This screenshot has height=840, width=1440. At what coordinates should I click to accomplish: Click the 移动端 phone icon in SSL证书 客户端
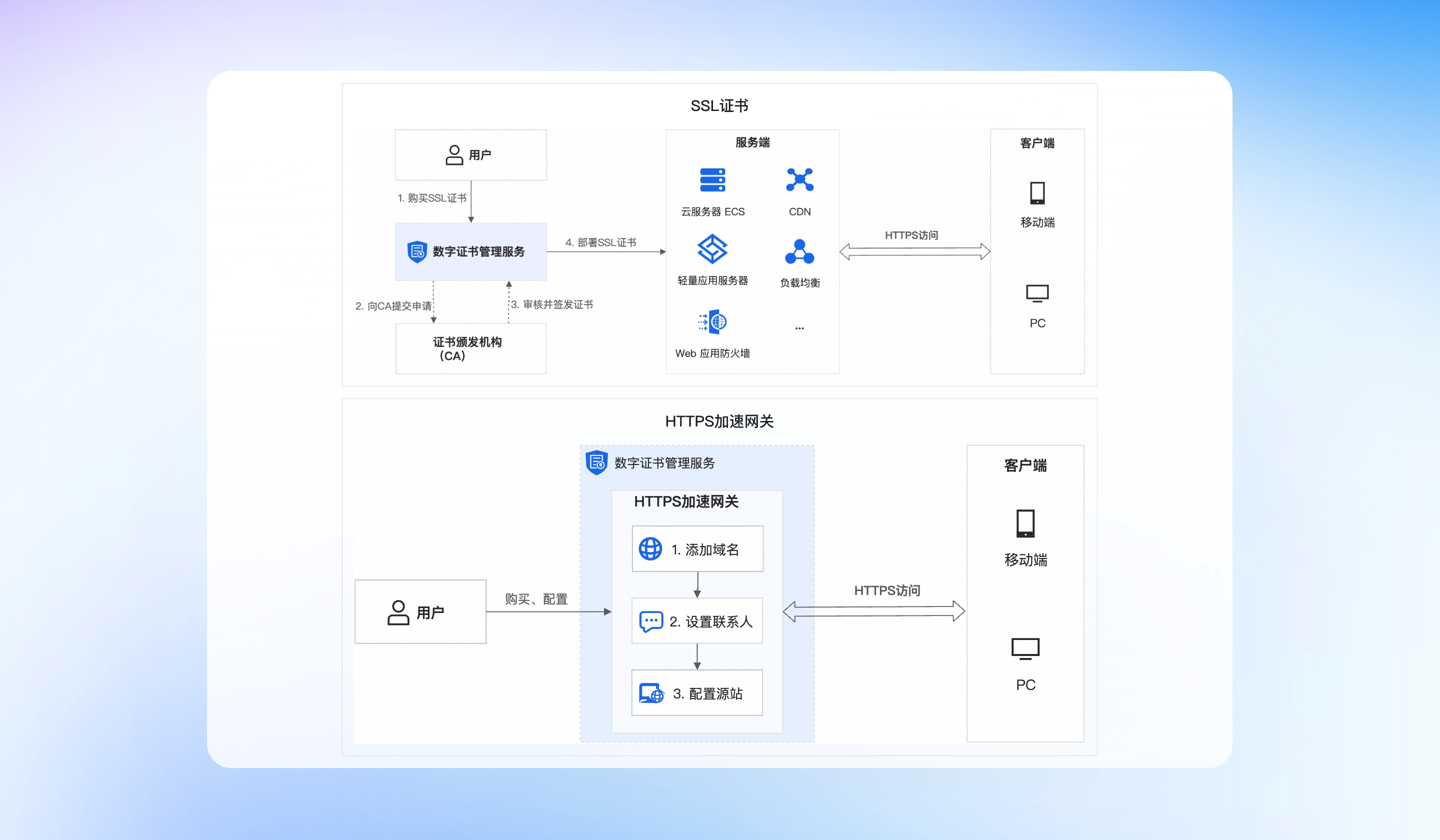point(1037,192)
